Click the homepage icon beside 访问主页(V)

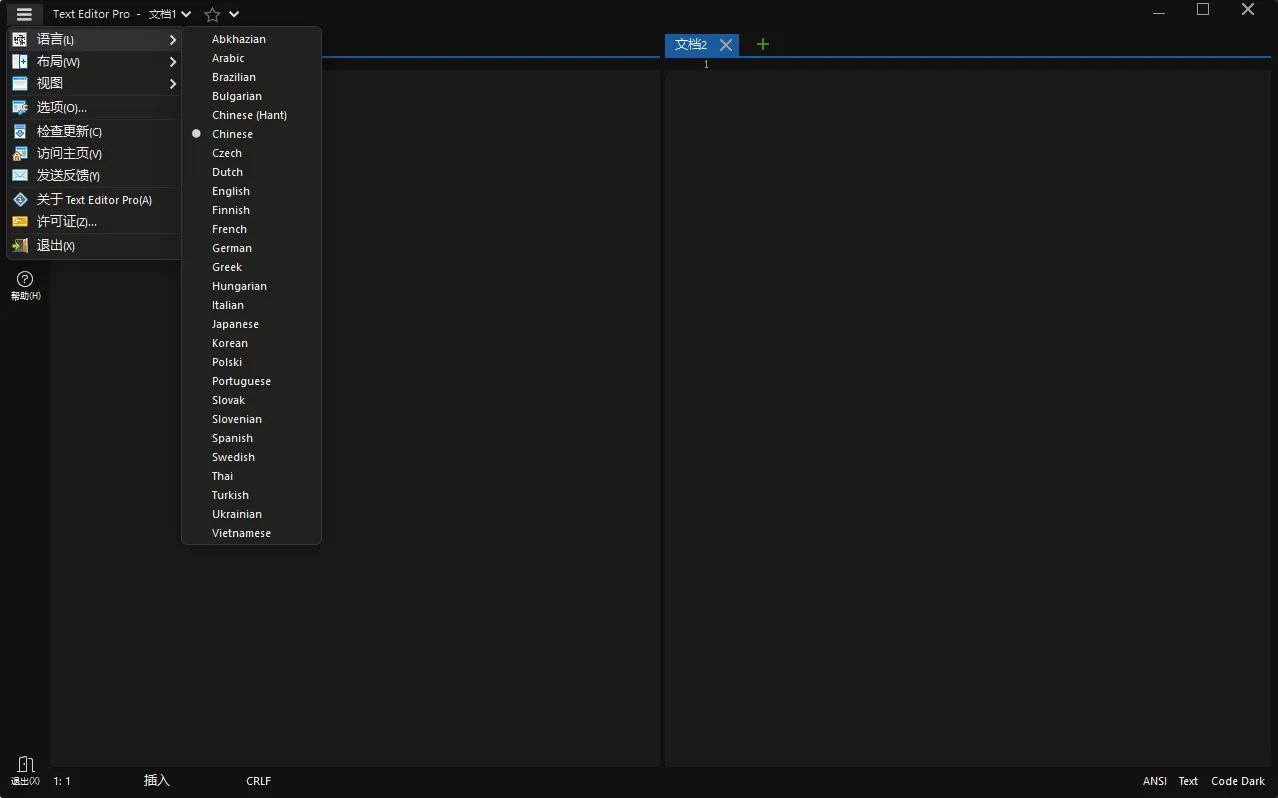coord(20,153)
